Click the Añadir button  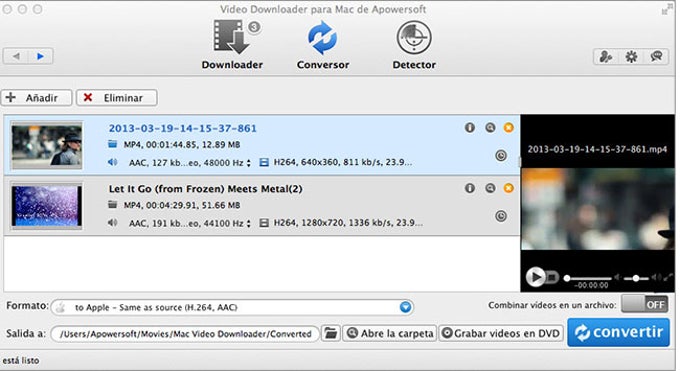(x=36, y=98)
